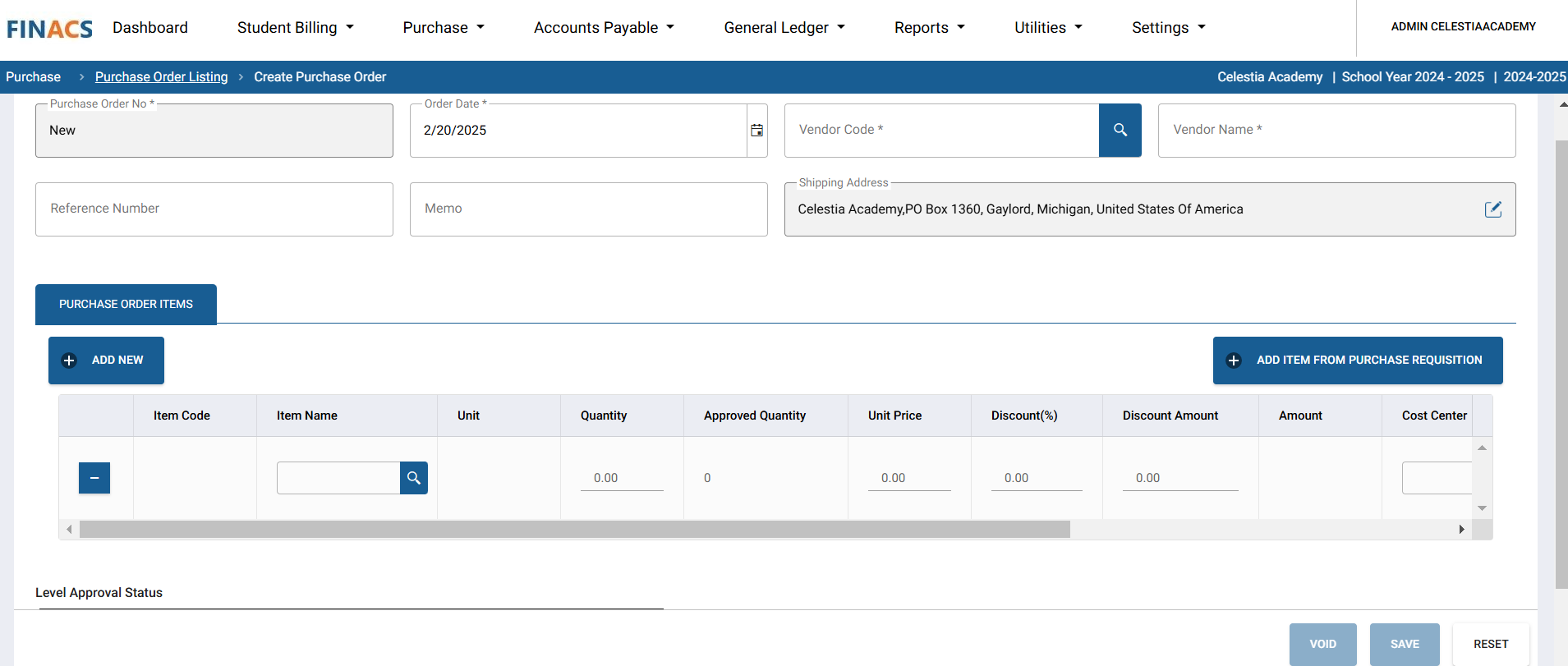Focus the Purchase Order No field

click(x=214, y=131)
